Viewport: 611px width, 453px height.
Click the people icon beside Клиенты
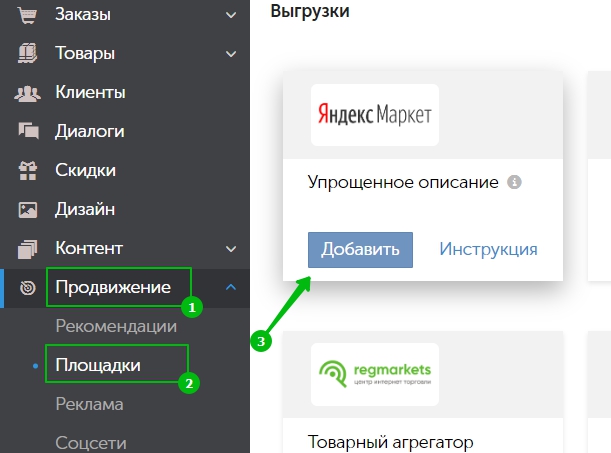pyautogui.click(x=27, y=93)
